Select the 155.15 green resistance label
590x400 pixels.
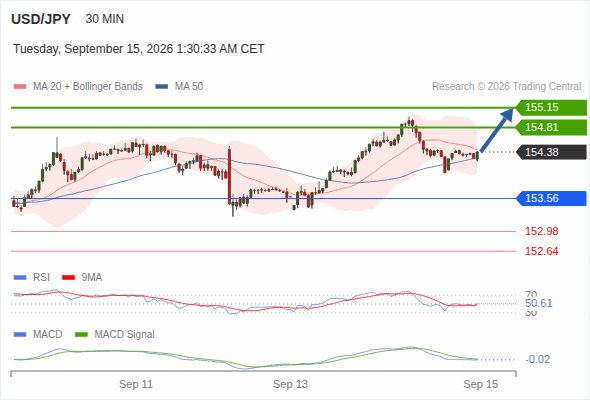click(x=551, y=108)
